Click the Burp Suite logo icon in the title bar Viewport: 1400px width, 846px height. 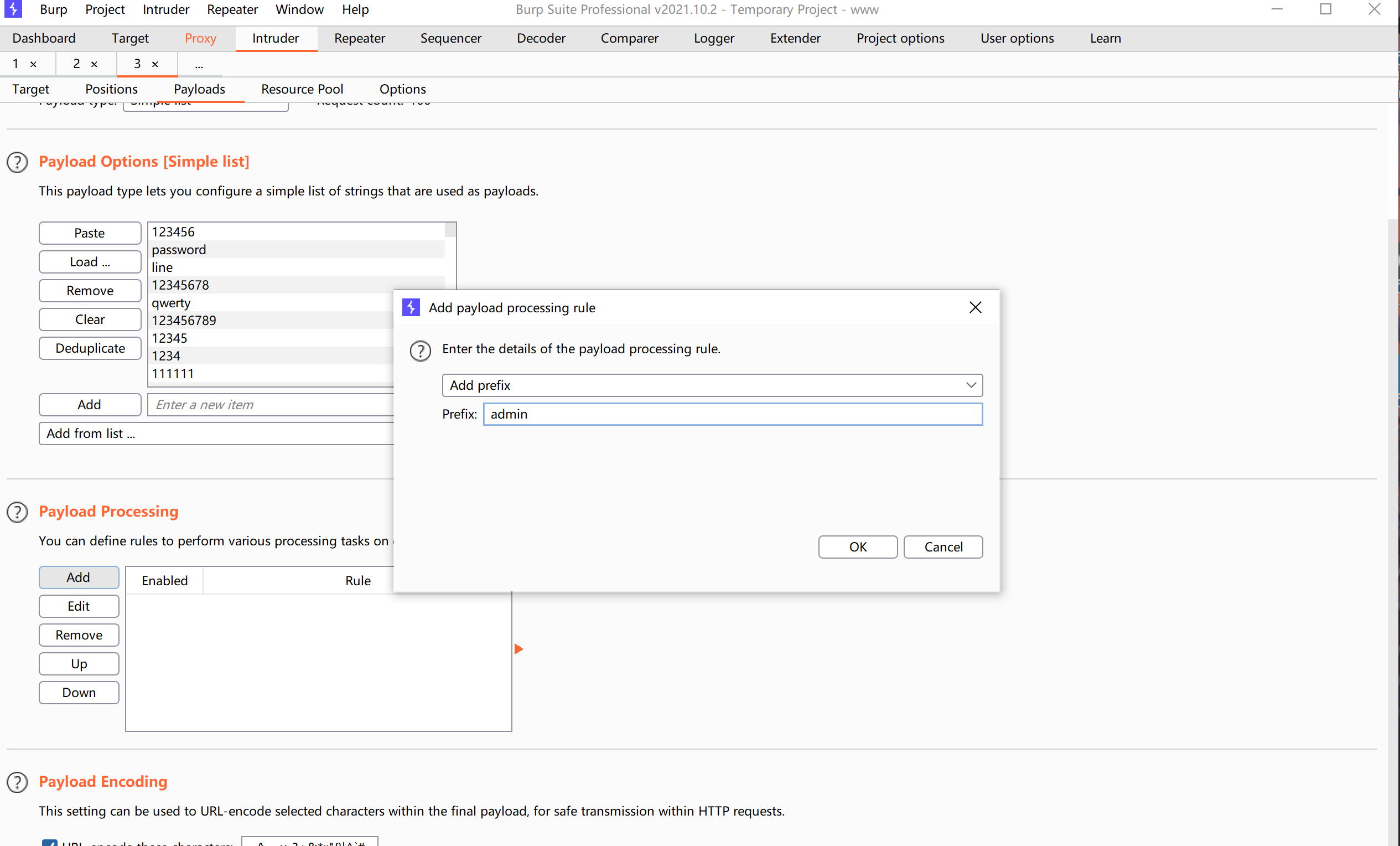pyautogui.click(x=13, y=9)
